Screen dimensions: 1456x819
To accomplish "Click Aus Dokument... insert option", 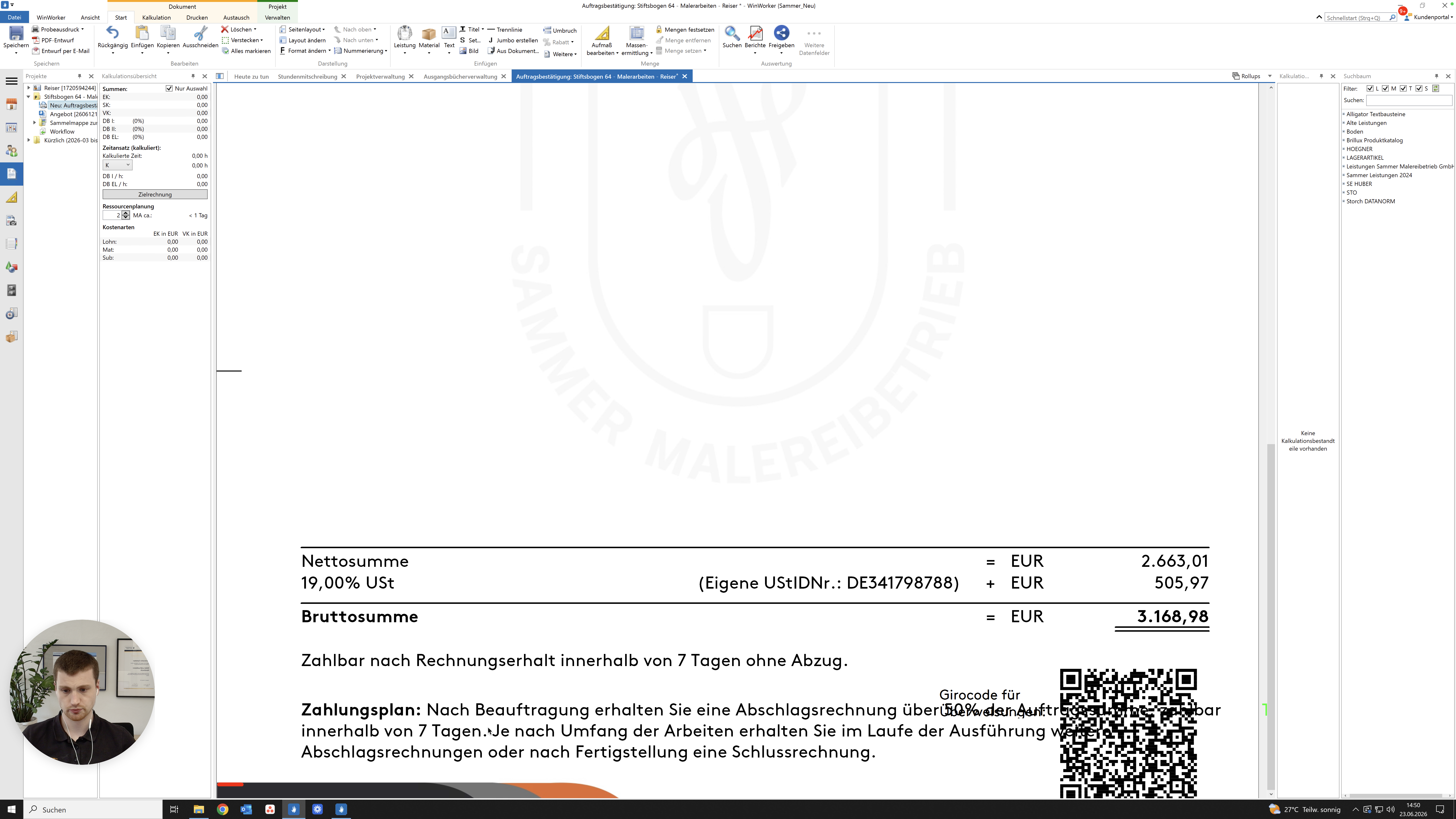I will (513, 51).
